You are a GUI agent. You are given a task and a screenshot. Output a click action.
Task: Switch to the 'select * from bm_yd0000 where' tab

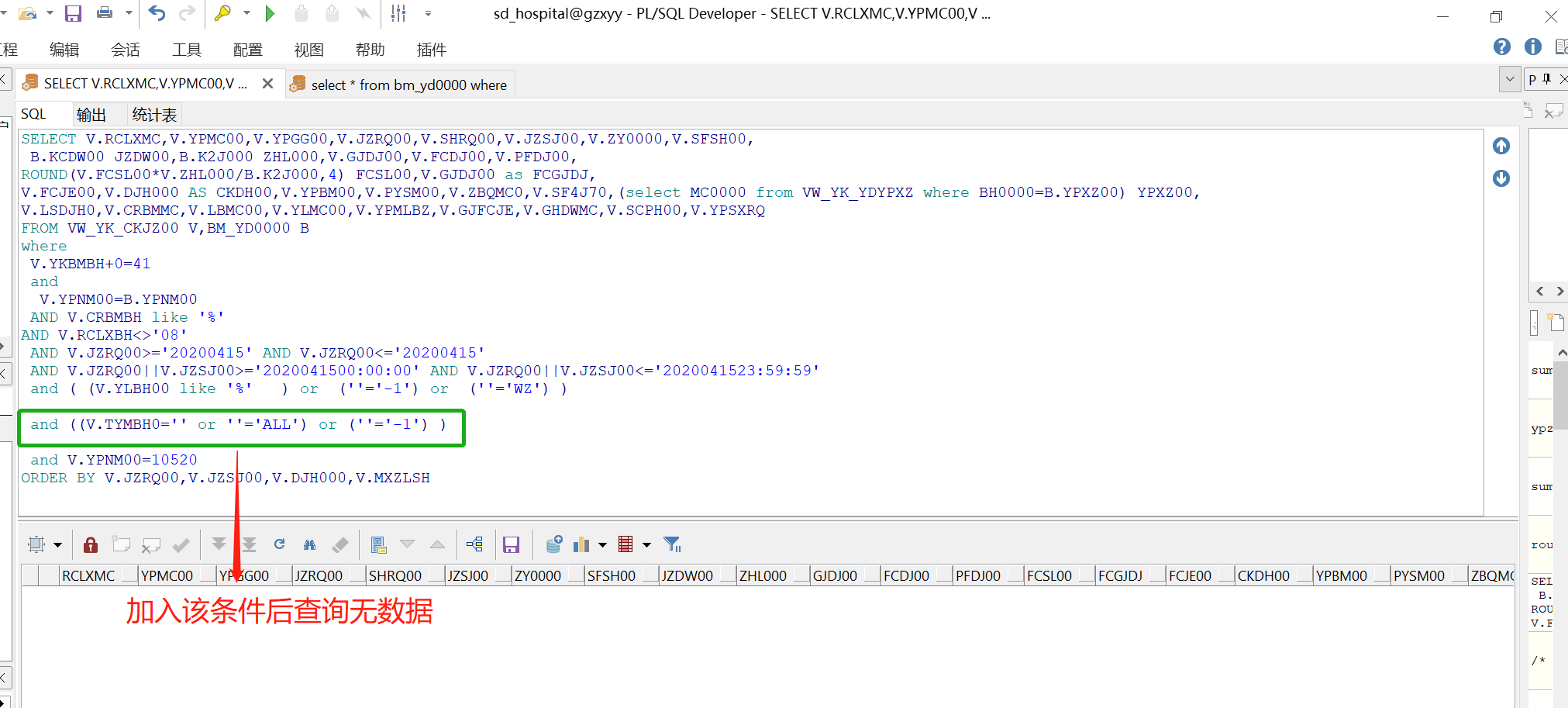(400, 85)
